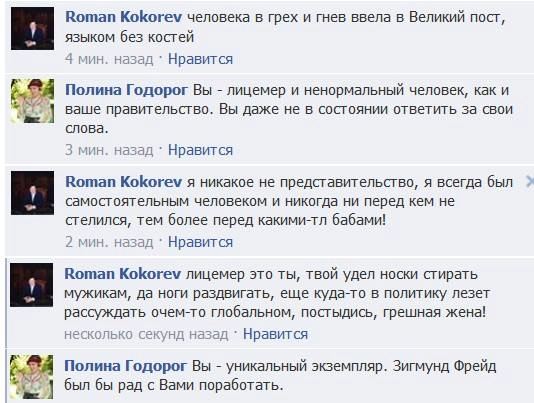
Task: Remove comment using the X icon at right edge
Action: (x=529, y=182)
